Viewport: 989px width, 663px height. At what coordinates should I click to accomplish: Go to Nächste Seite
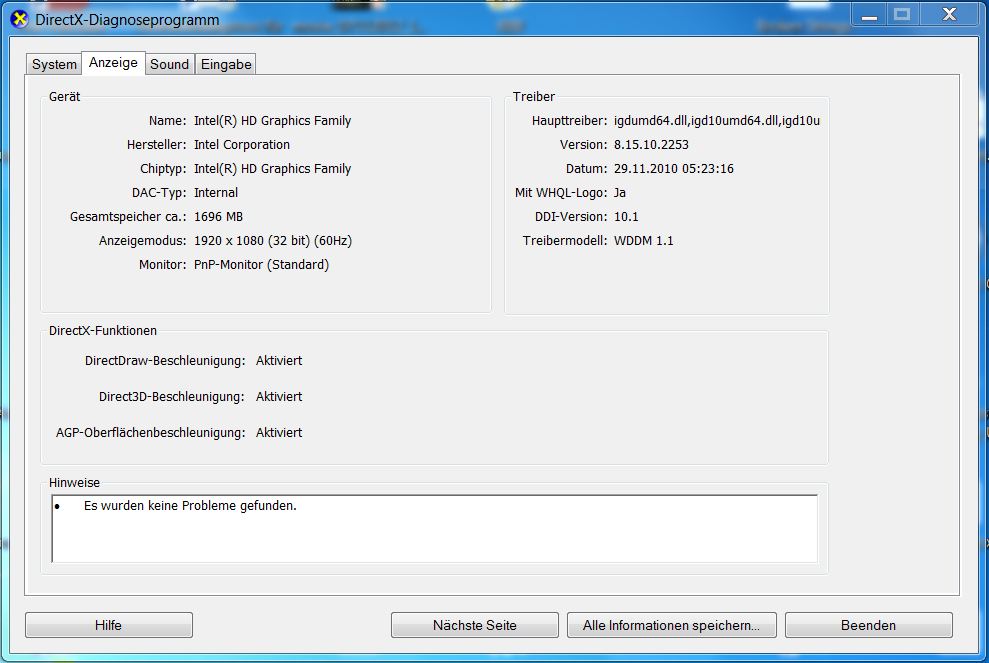pyautogui.click(x=474, y=625)
